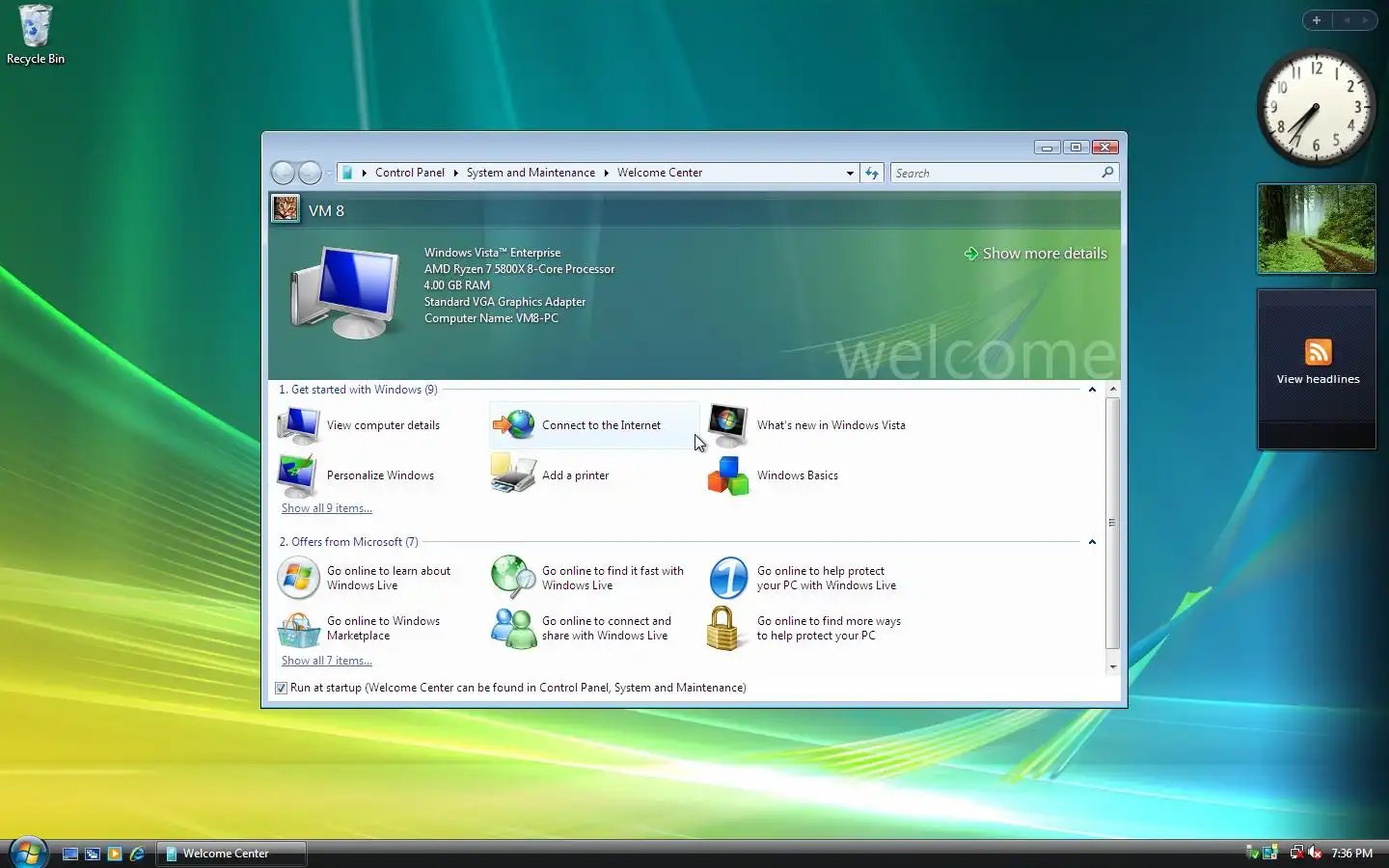Click the View headlines text in gadget
The height and width of the screenshot is (868, 1389).
point(1318,379)
